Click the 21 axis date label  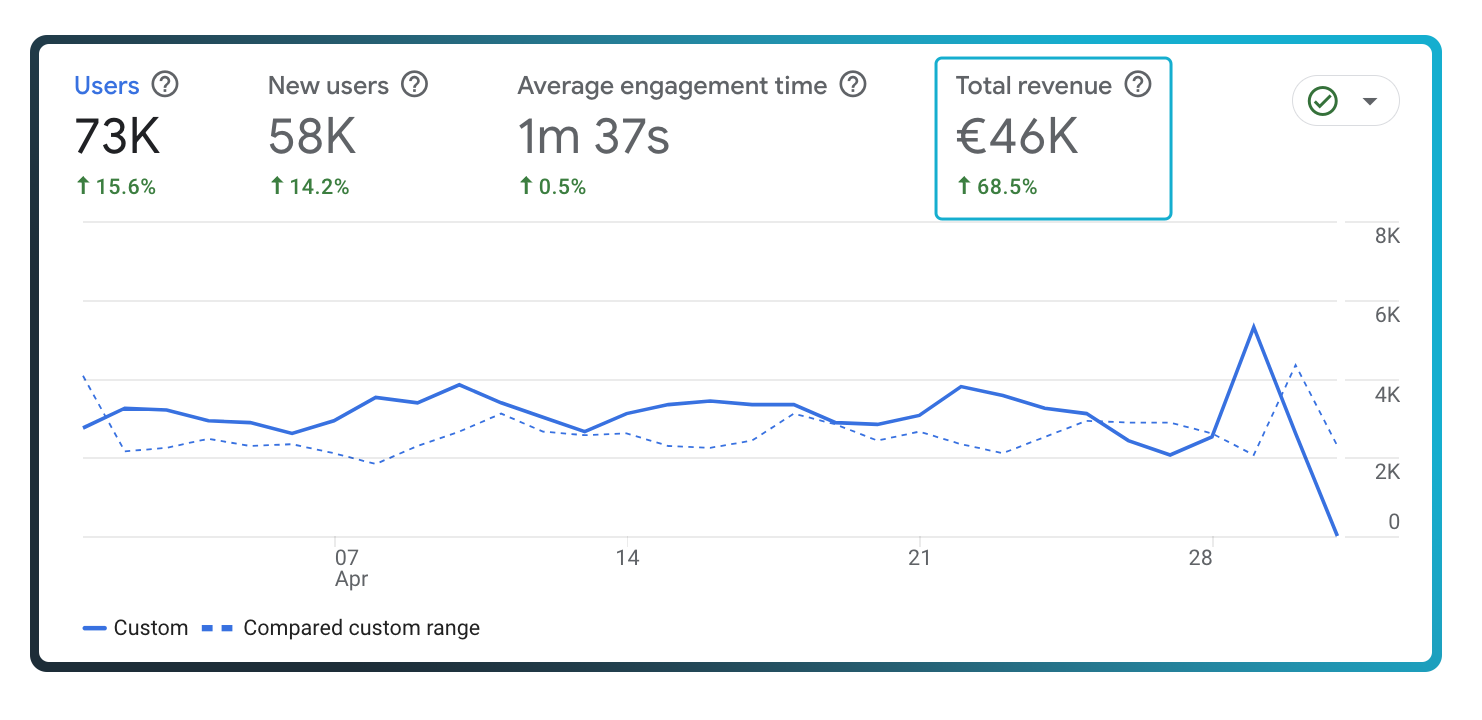tap(919, 557)
